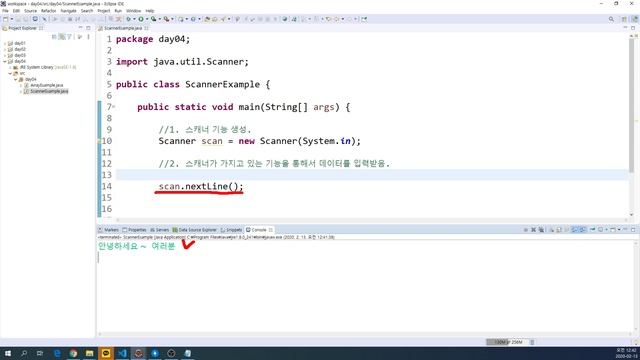Image resolution: width=640 pixels, height=360 pixels.
Task: Click the scan.nextLine() statement
Action: (x=201, y=187)
